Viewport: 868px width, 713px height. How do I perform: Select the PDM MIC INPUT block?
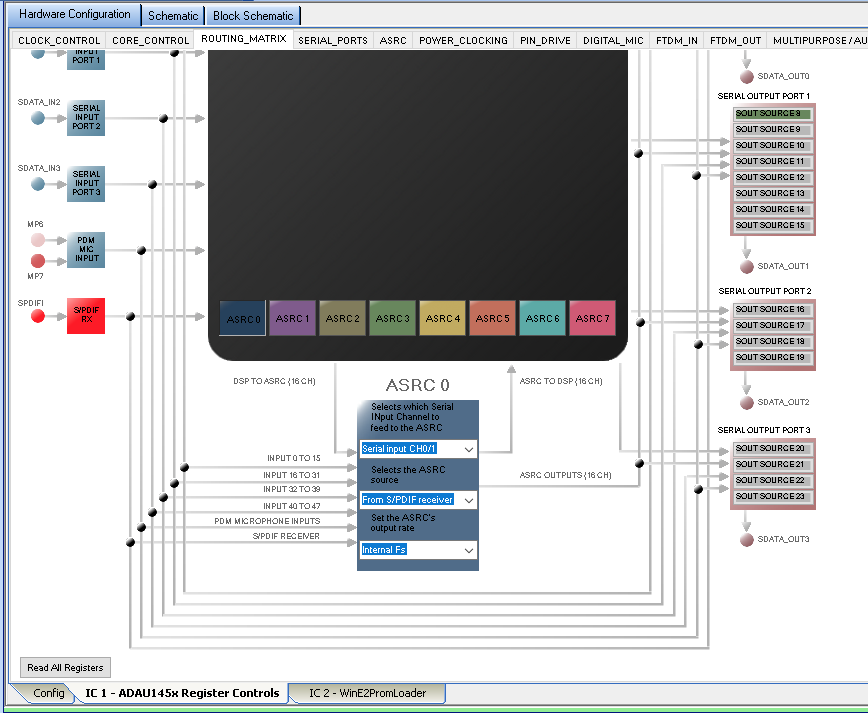click(86, 250)
